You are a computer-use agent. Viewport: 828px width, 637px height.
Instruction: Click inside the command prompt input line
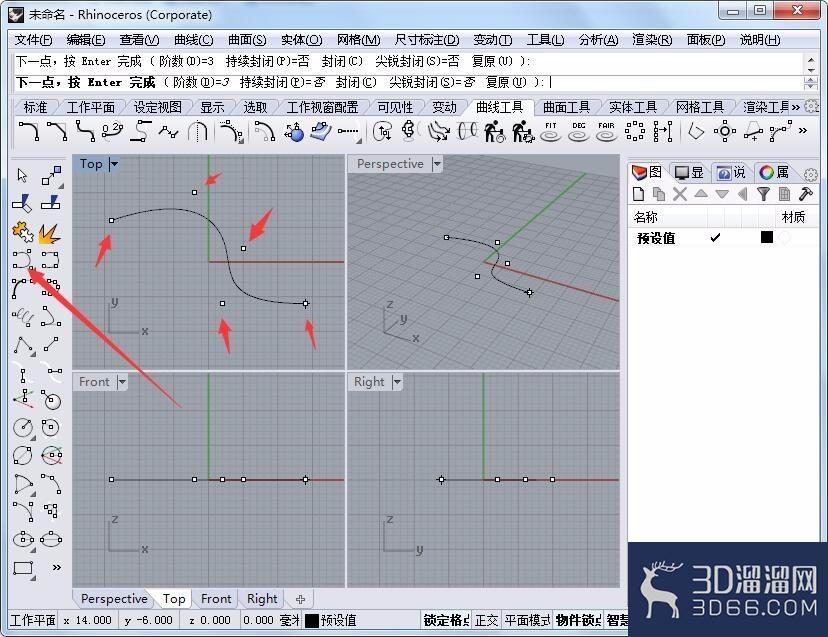coord(410,82)
